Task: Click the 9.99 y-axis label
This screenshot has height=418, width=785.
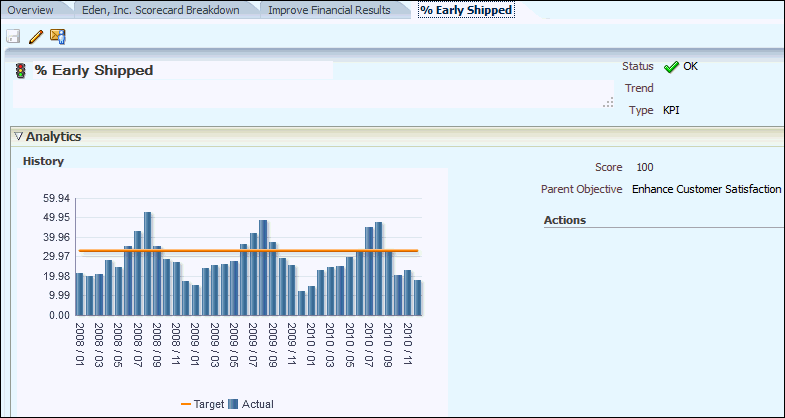Action: 59,296
